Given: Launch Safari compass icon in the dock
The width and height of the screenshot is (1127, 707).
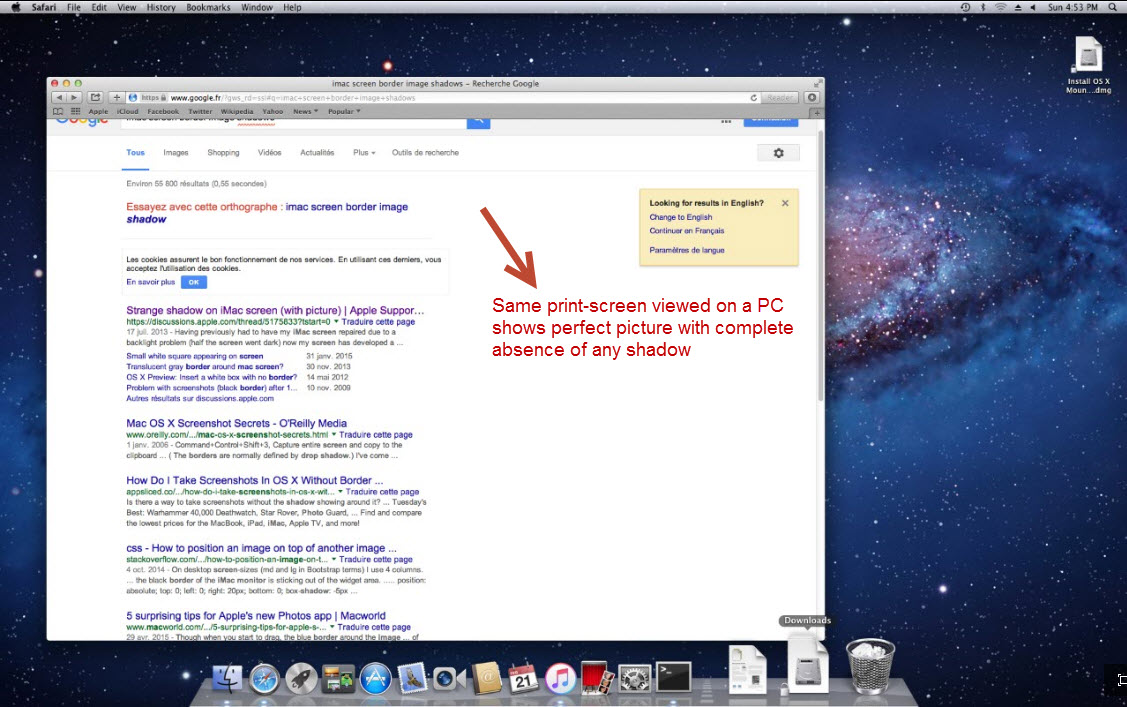Looking at the screenshot, I should click(x=264, y=679).
